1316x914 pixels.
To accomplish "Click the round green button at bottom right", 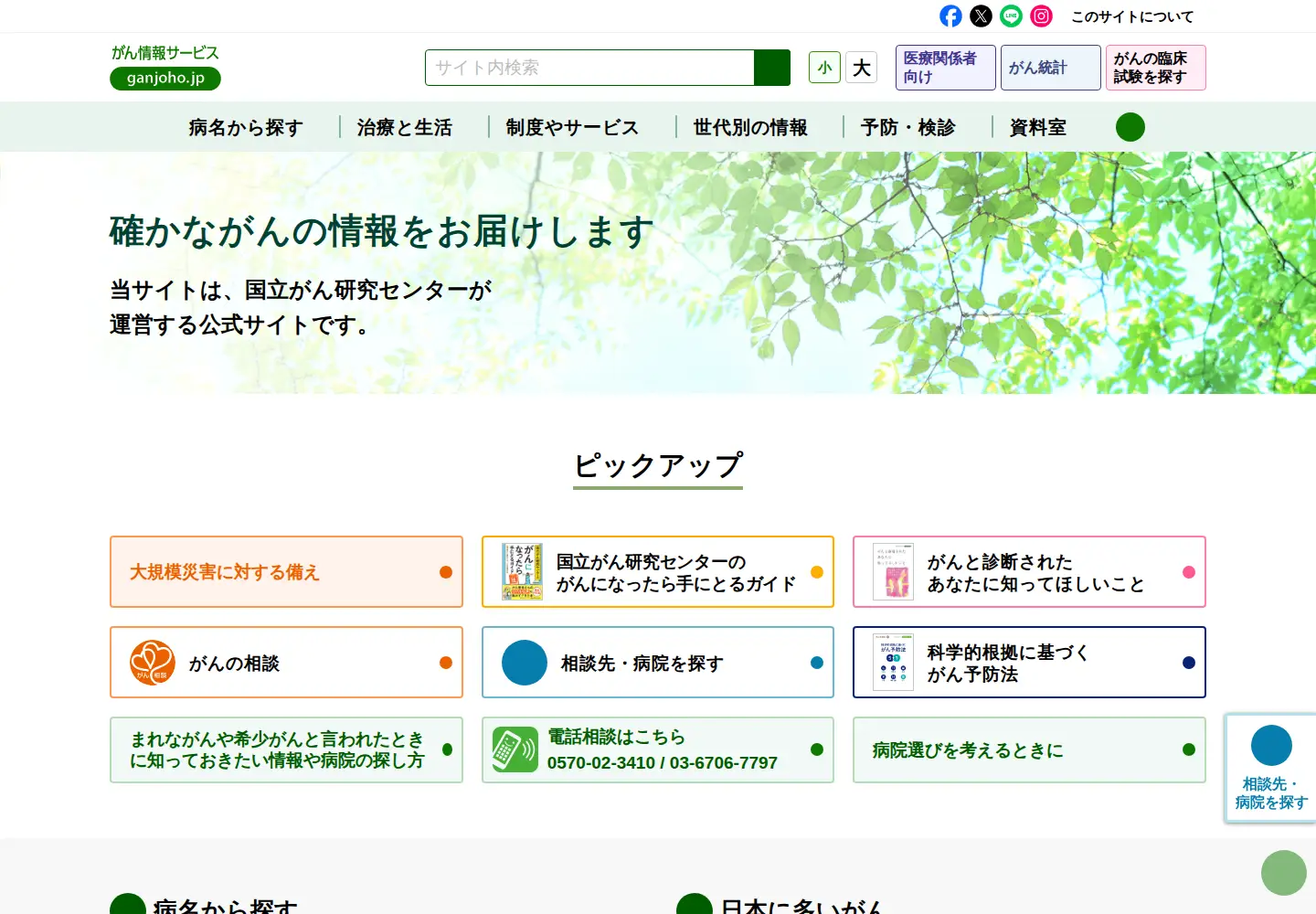I will [x=1284, y=873].
